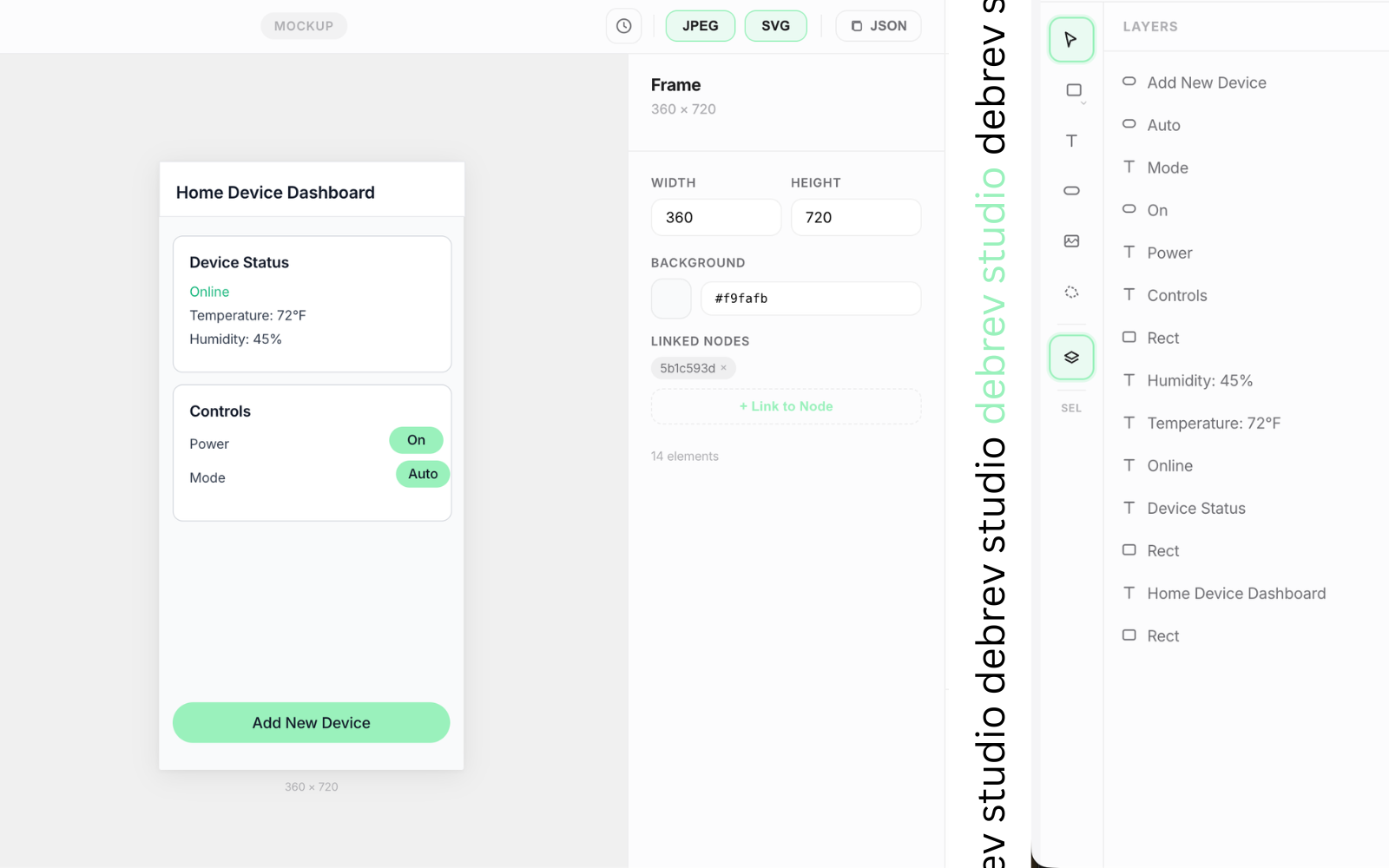
Task: Edit the Width field showing 360
Action: coord(716,217)
